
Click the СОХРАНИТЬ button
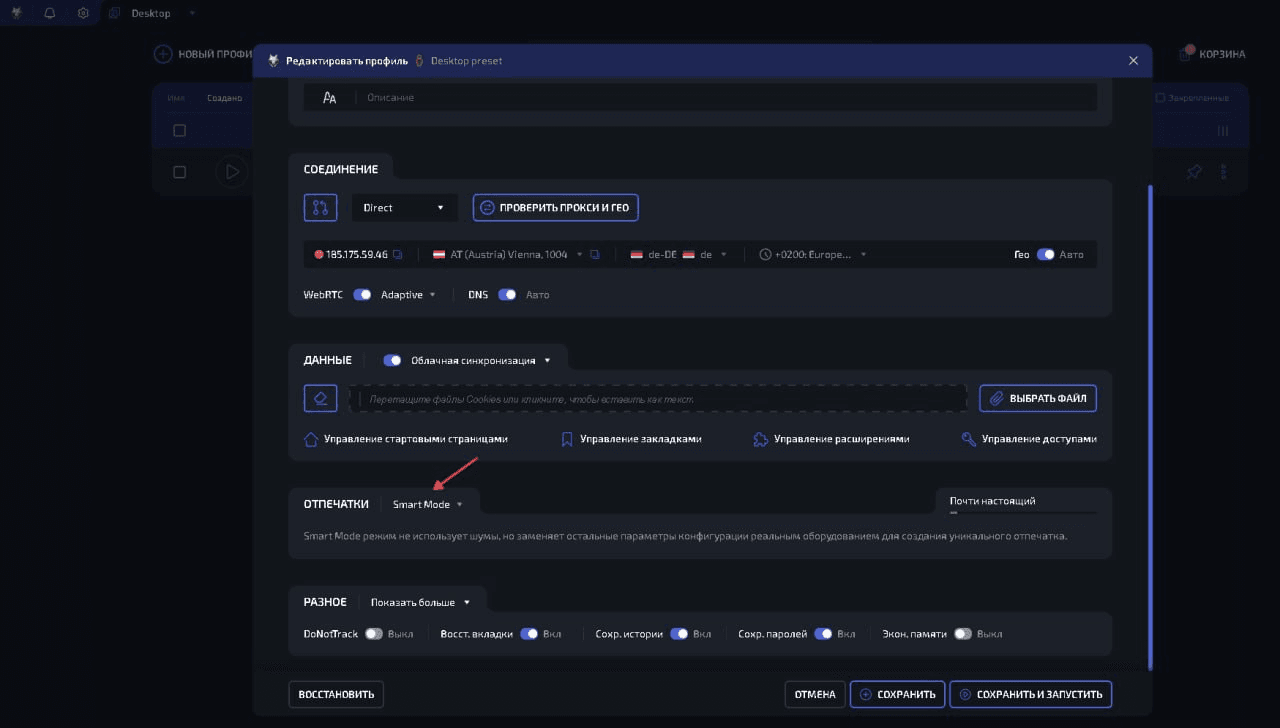point(897,694)
